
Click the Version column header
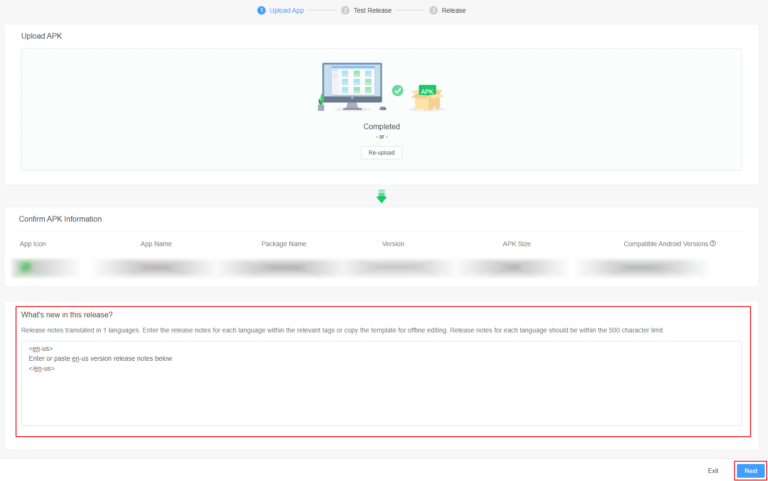tap(393, 243)
